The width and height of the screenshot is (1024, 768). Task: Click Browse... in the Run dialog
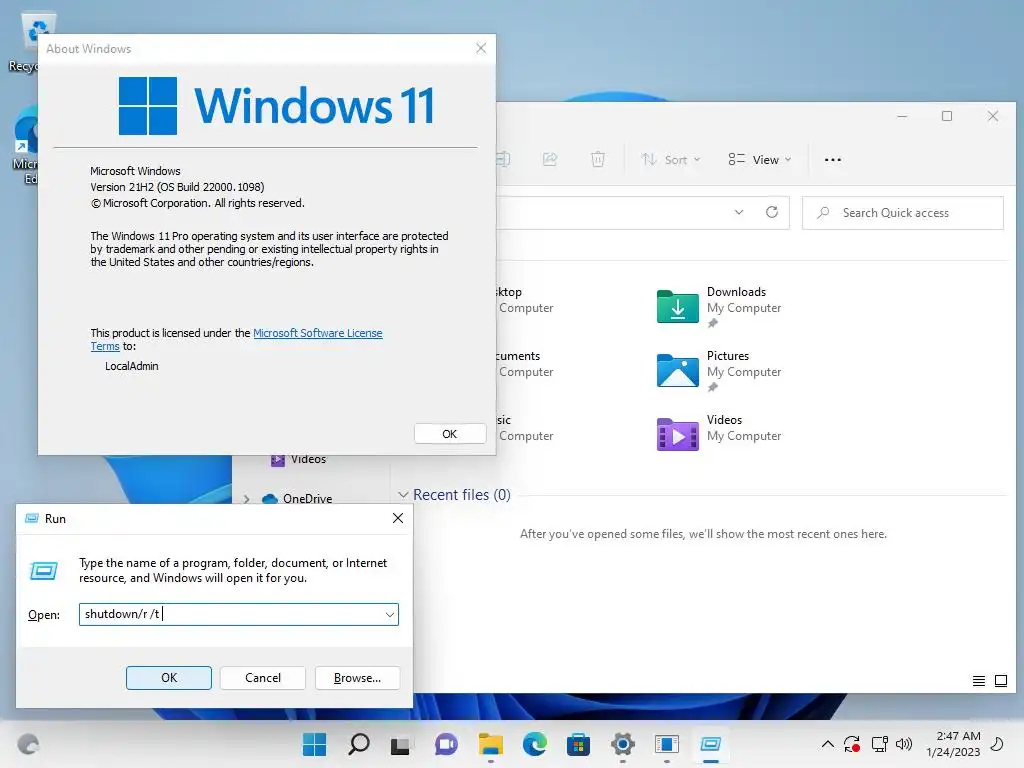click(x=357, y=678)
